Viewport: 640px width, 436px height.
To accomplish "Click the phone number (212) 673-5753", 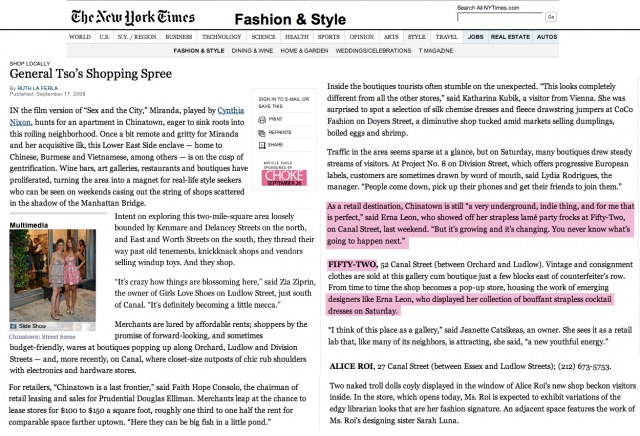I will pyautogui.click(x=584, y=366).
